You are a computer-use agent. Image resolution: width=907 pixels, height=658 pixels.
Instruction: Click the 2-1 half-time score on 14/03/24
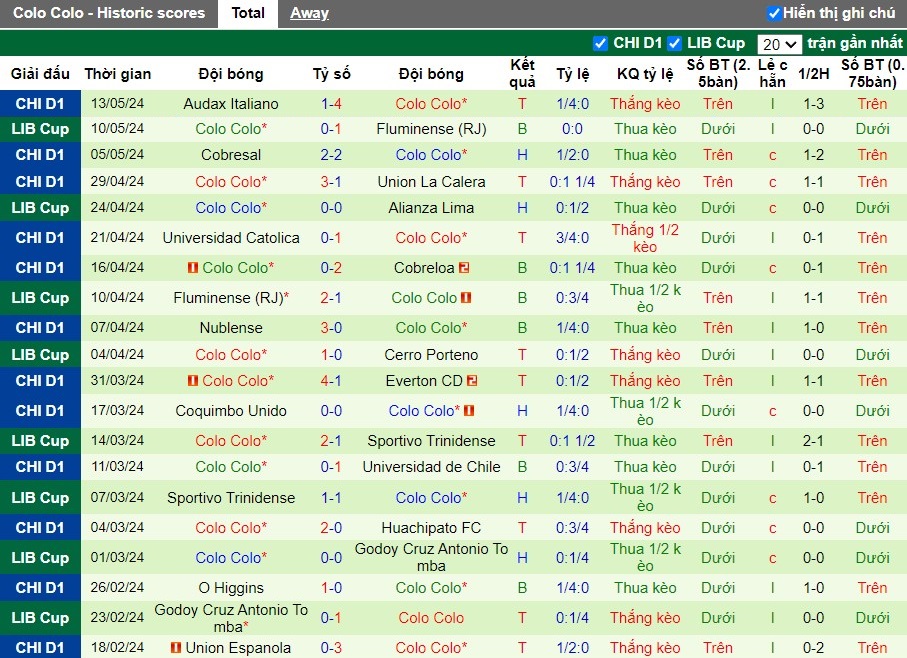pos(813,441)
